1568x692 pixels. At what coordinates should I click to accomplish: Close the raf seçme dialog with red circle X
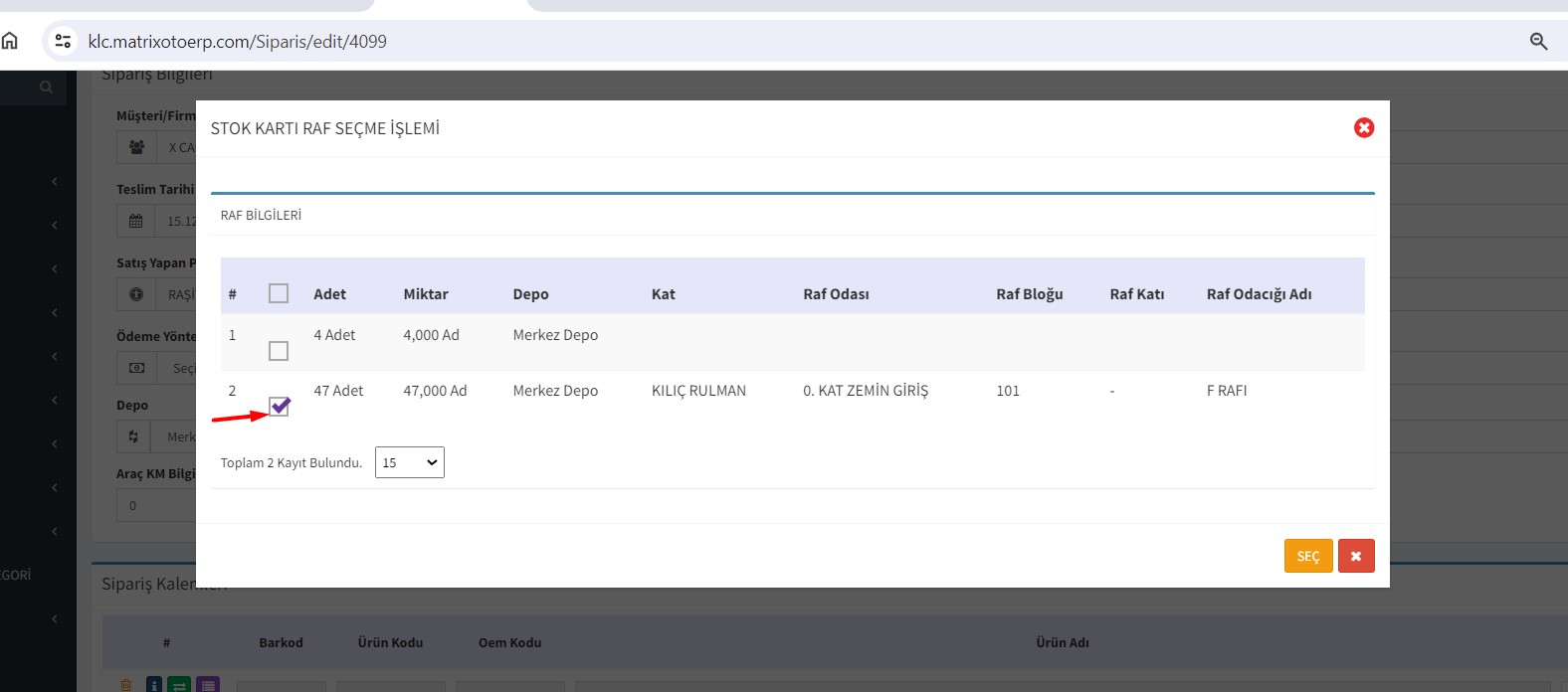tap(1363, 128)
